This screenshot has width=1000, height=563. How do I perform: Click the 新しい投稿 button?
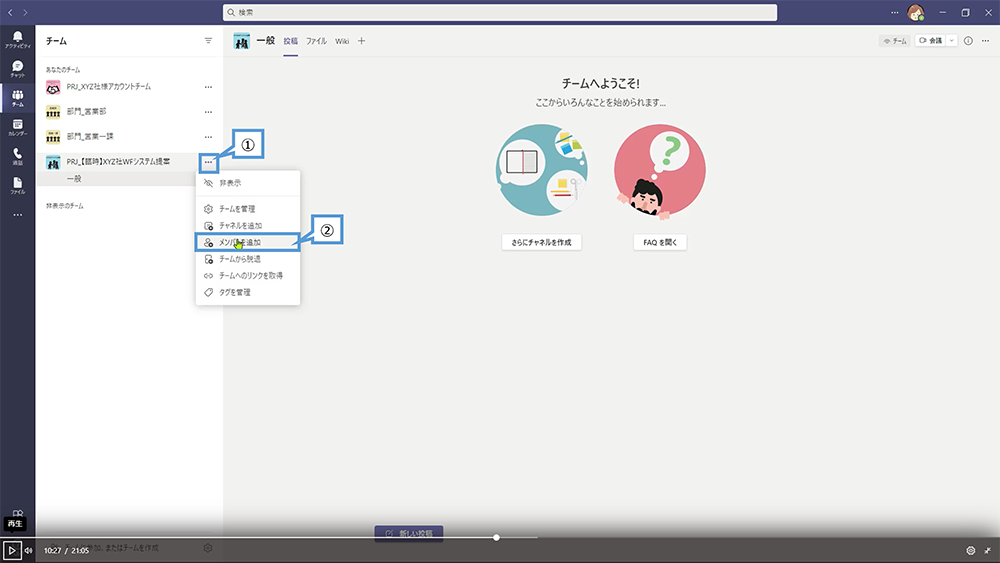pos(409,533)
